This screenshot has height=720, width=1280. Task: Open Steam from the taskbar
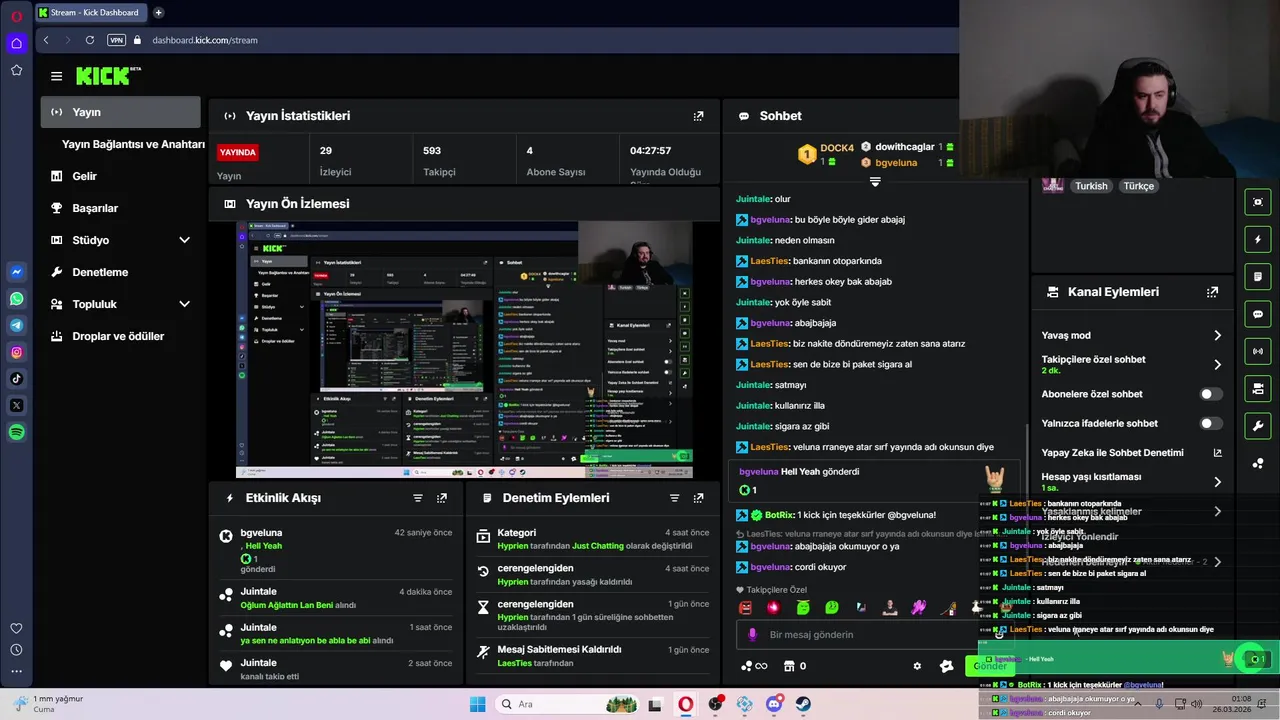[803, 704]
